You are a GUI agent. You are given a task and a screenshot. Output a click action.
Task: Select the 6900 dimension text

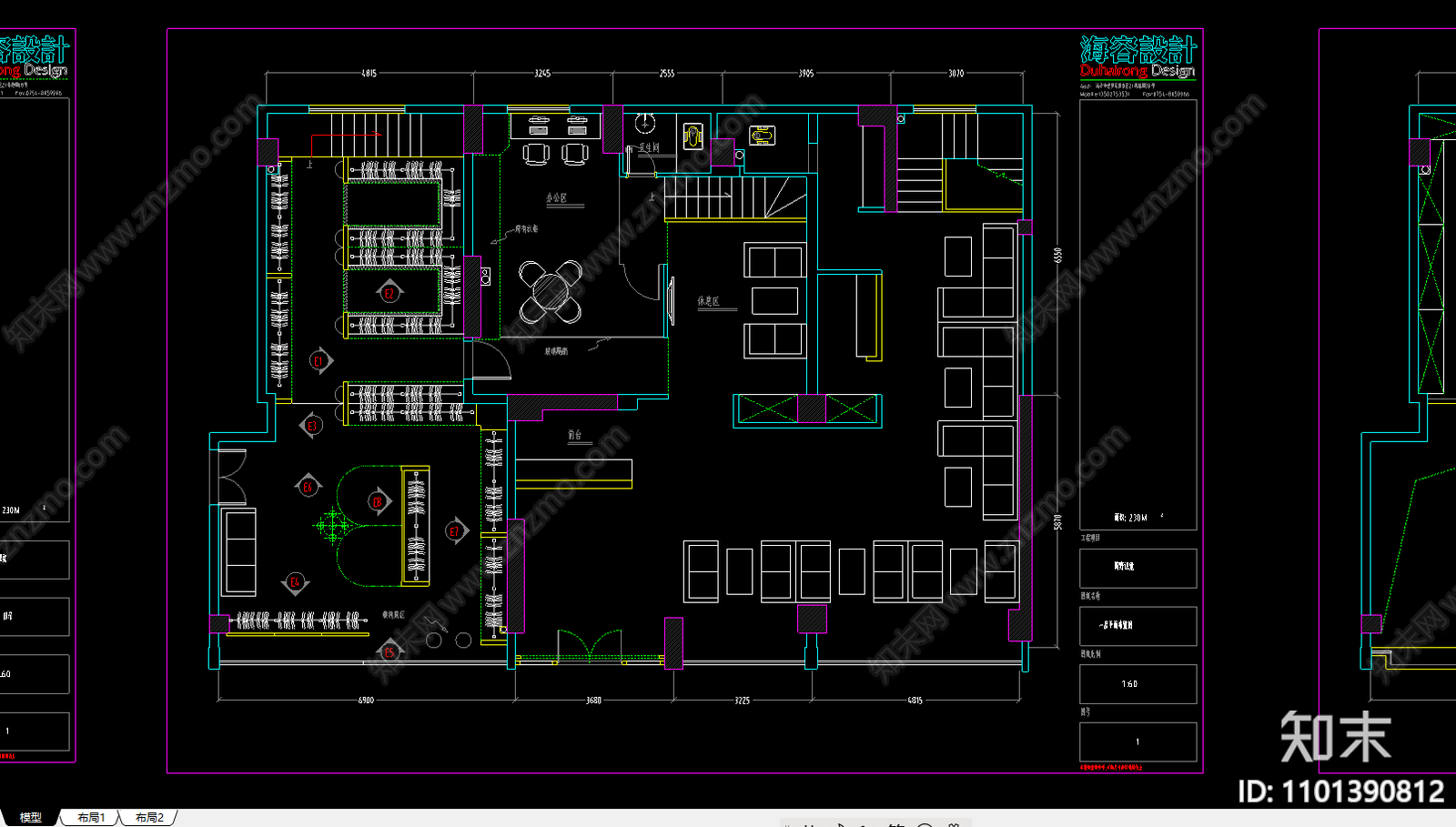click(366, 700)
